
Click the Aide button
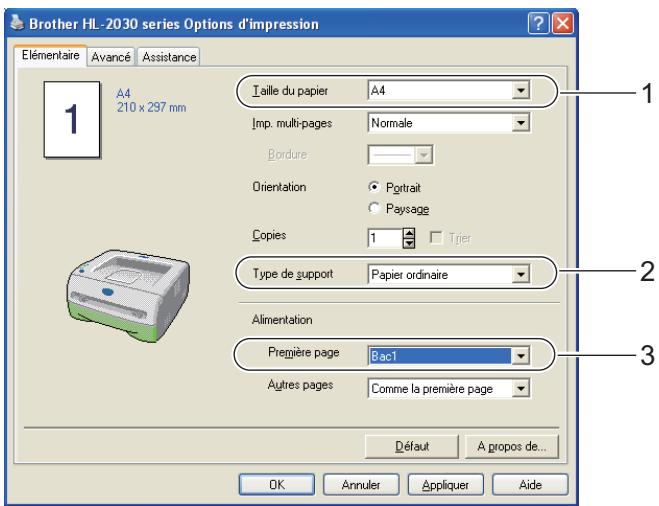point(530,485)
